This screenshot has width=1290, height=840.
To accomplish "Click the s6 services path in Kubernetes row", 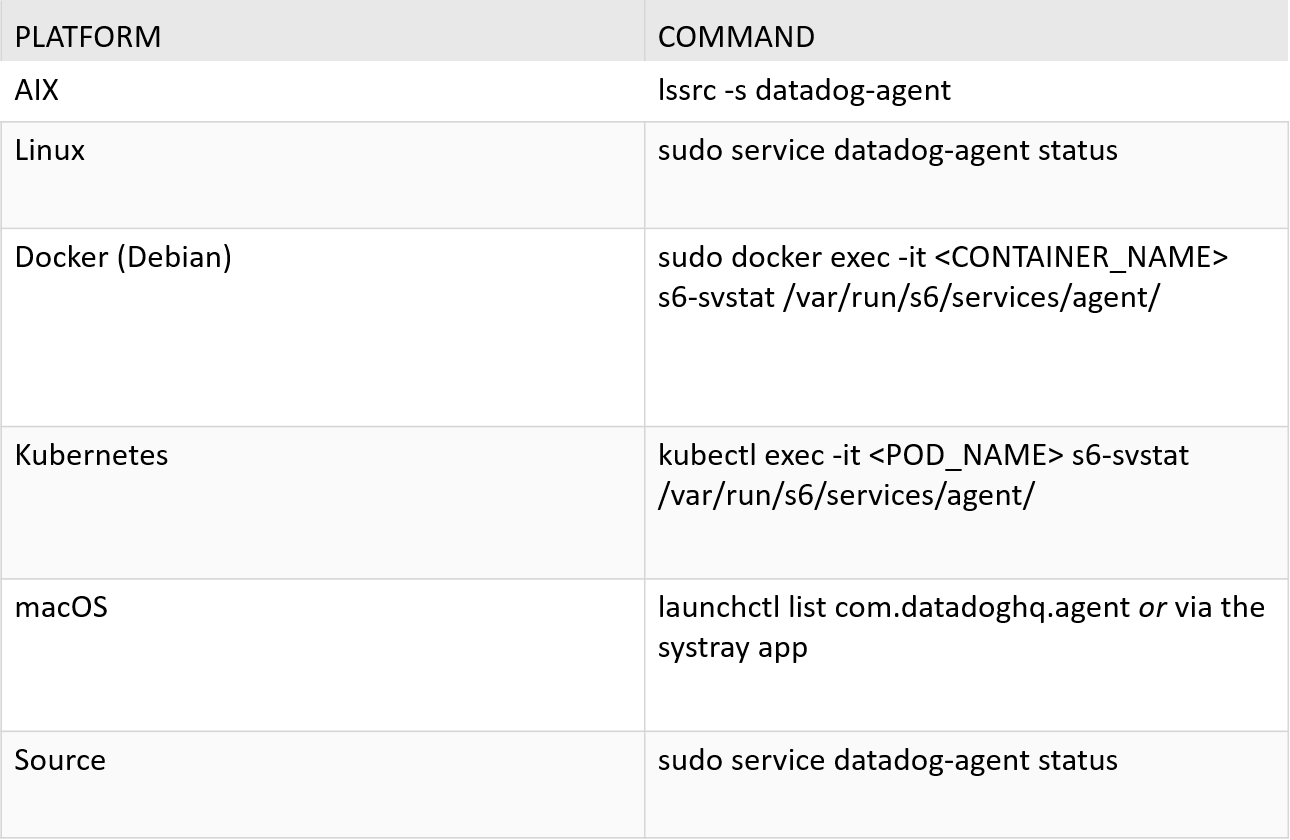I will click(846, 495).
